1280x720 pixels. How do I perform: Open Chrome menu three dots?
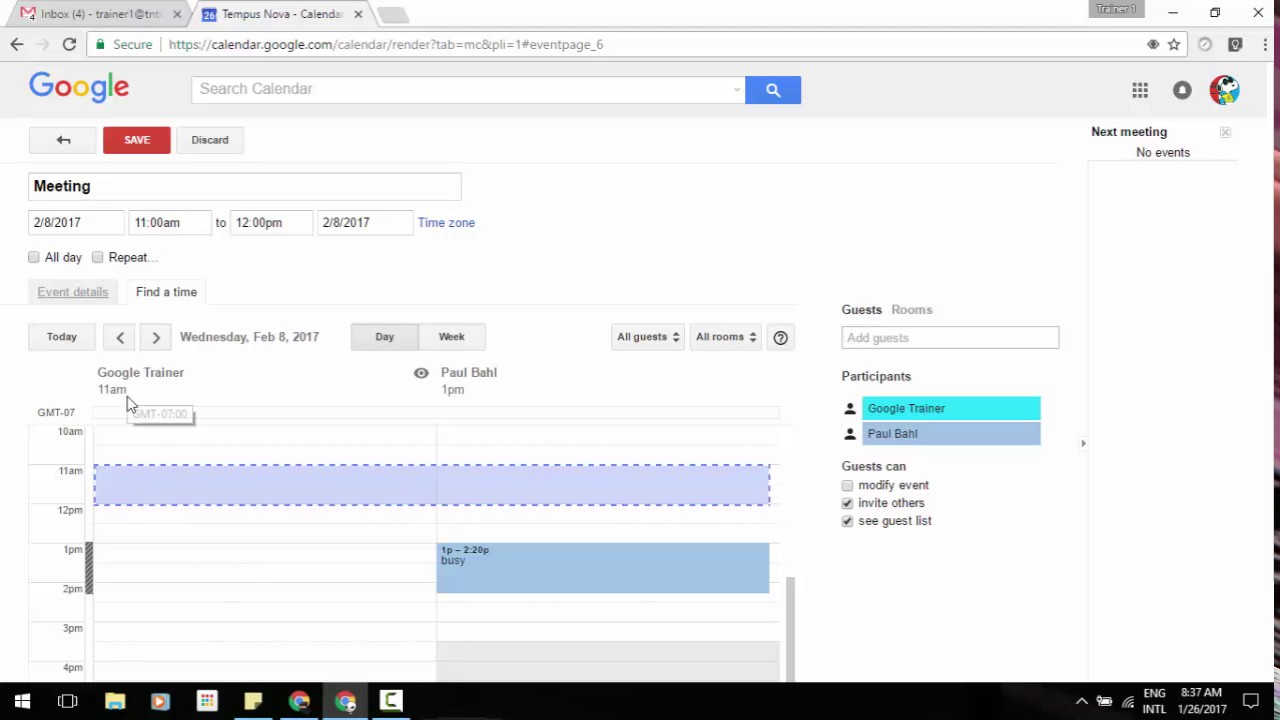tap(1265, 44)
